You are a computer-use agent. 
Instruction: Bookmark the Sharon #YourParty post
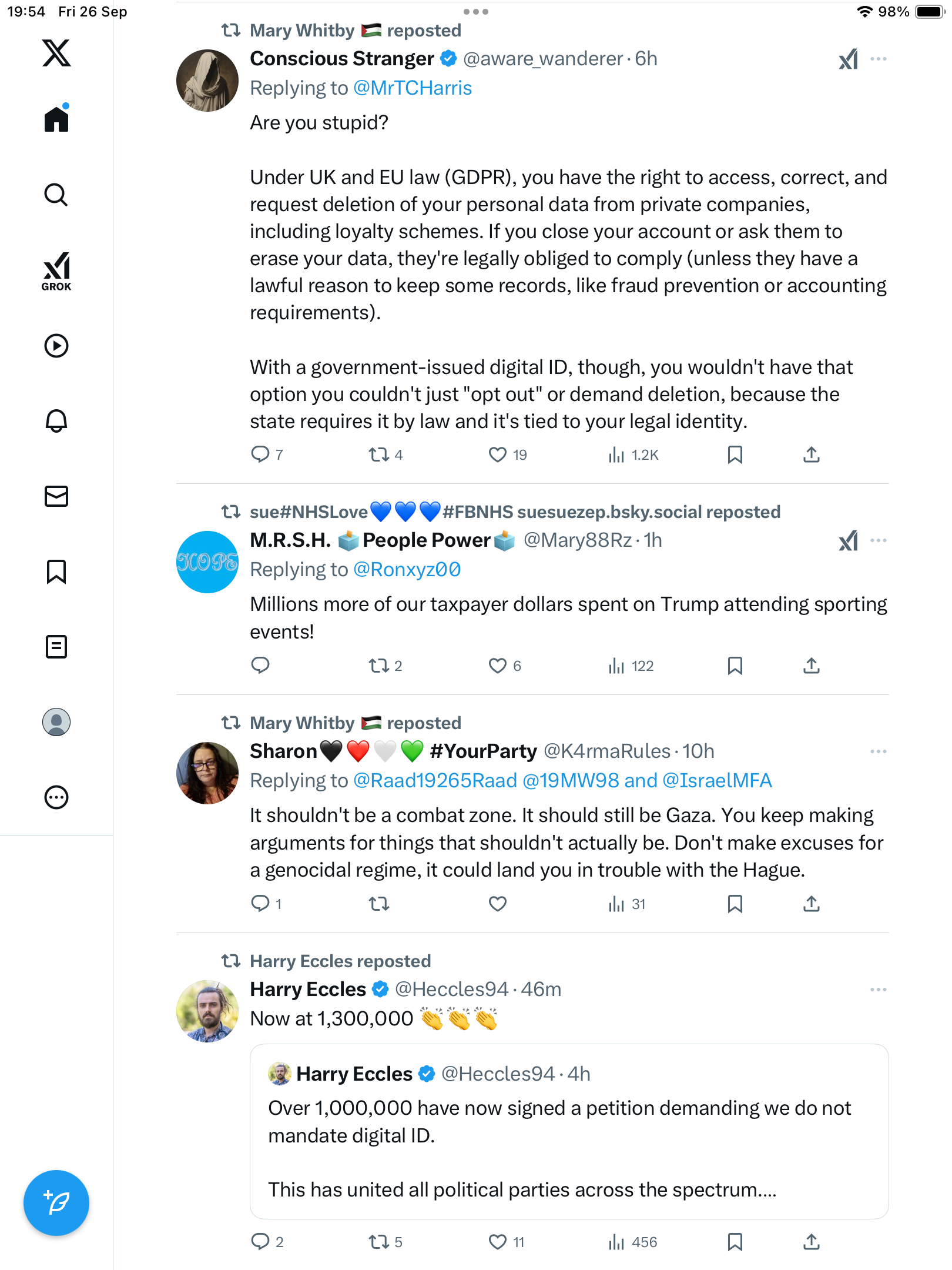735,904
